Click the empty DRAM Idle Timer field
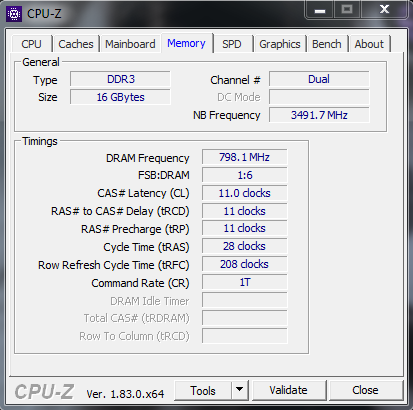The height and width of the screenshot is (410, 413). pyautogui.click(x=244, y=300)
